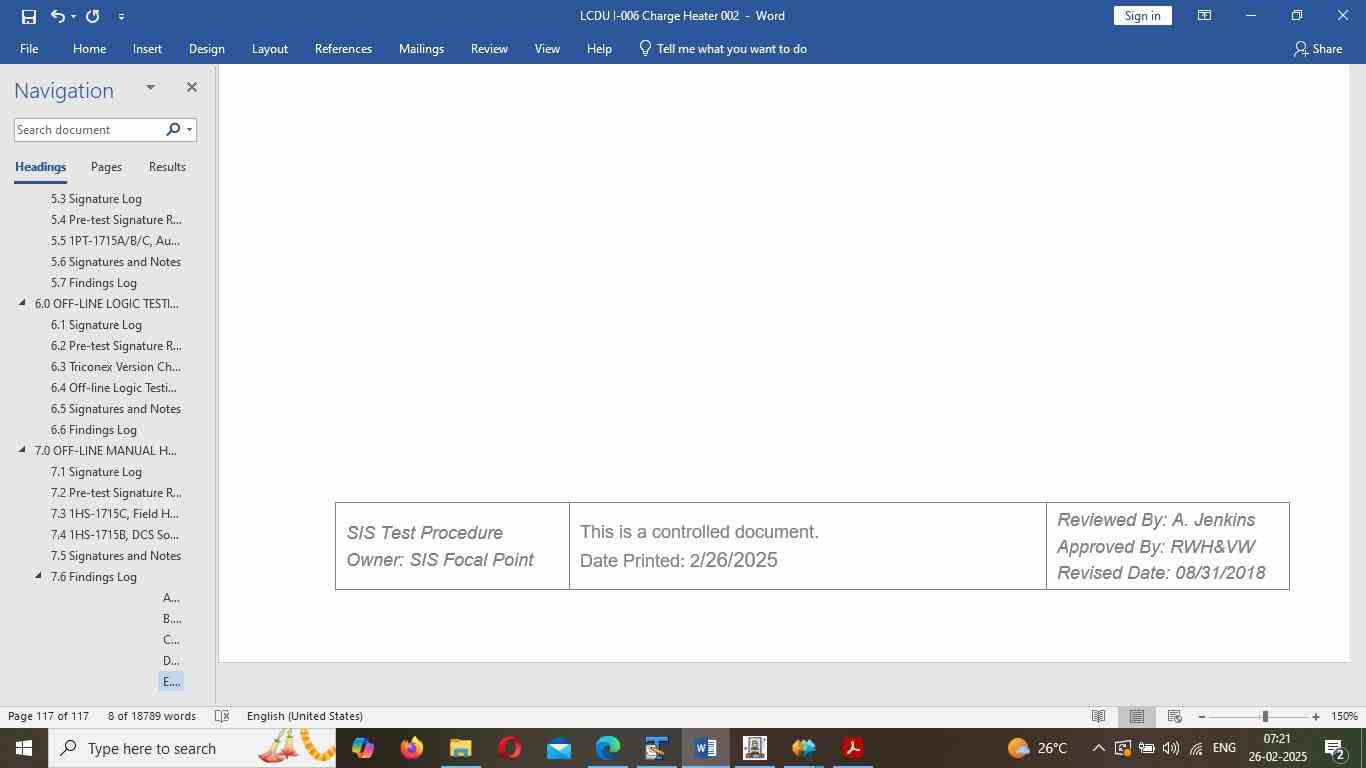Open the Help ribbon tab

[599, 49]
